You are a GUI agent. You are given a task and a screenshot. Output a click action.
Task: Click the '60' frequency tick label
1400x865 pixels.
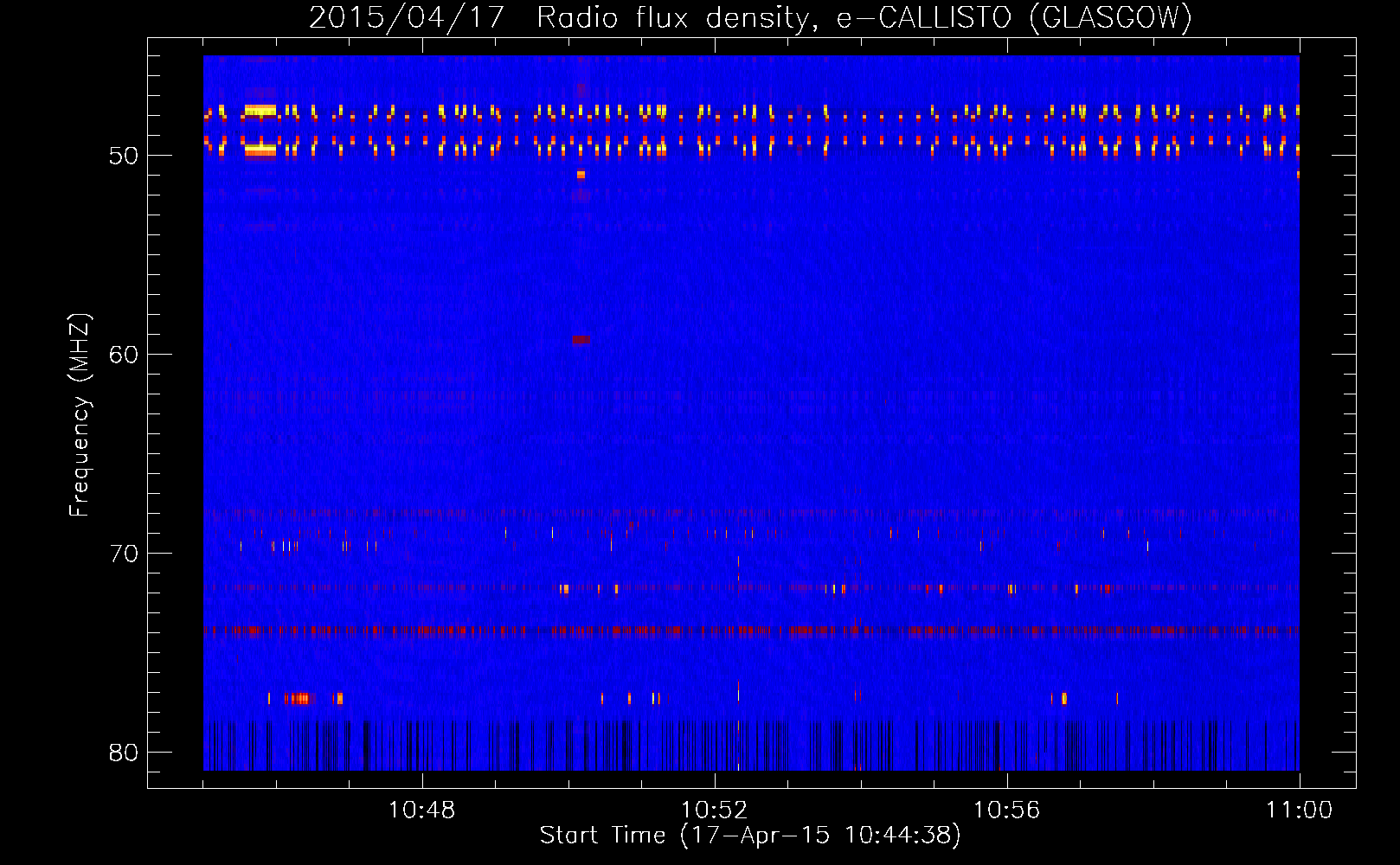coord(124,355)
